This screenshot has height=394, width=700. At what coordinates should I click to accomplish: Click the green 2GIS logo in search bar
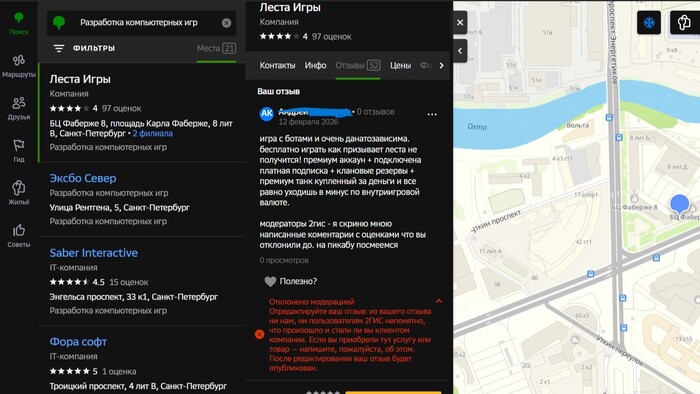coord(59,23)
